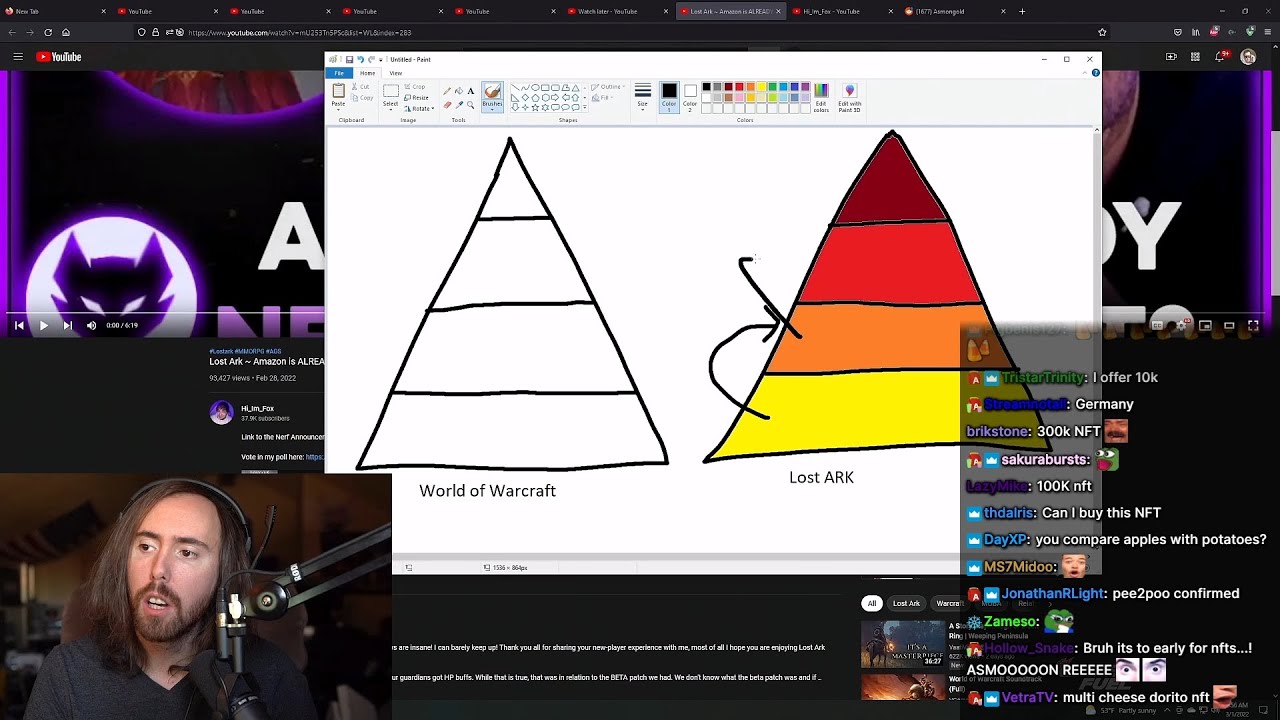Viewport: 1280px width, 720px height.
Task: Click the Hi_Im_Fox channel name
Action: (x=257, y=408)
